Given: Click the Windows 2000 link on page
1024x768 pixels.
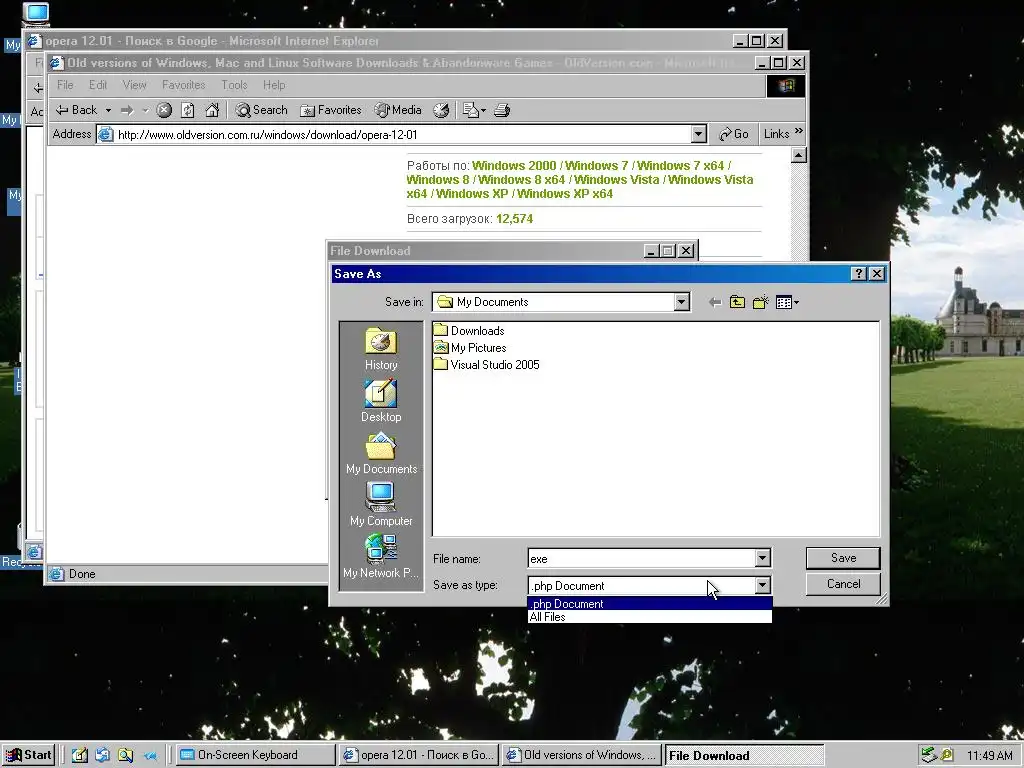Looking at the screenshot, I should 514,166.
